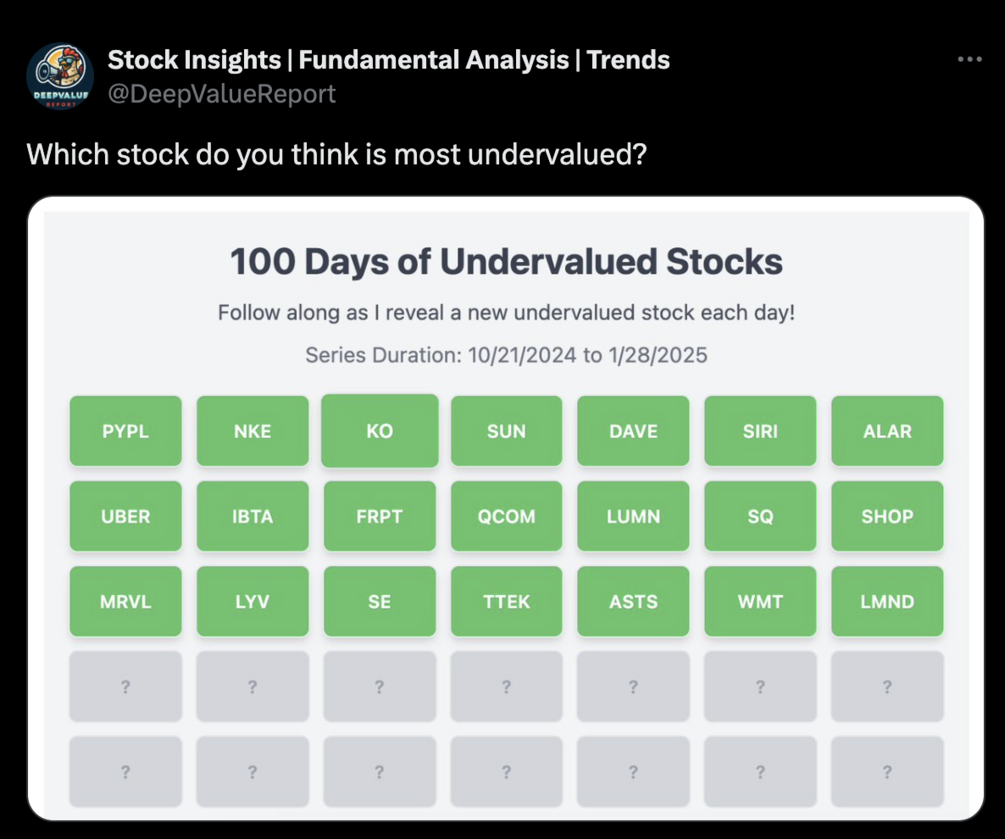1005x839 pixels.
Task: Click the LMND stock tile
Action: (887, 601)
